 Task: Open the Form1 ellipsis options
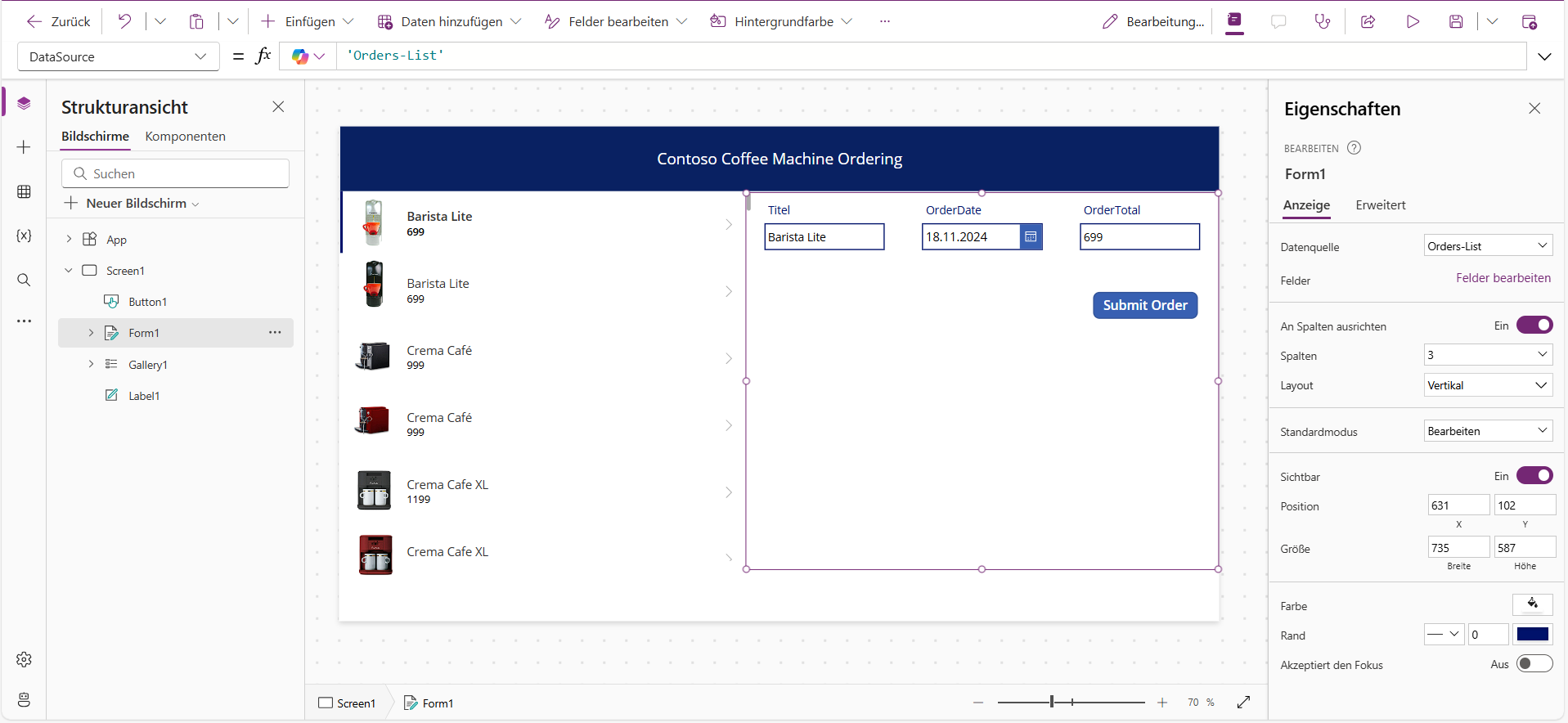point(275,332)
